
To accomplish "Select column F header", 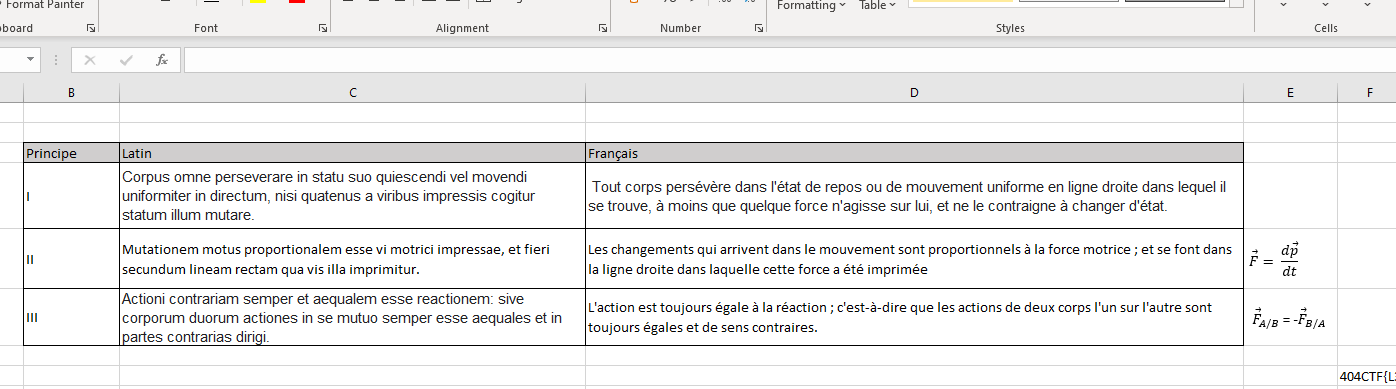I will click(x=1368, y=93).
